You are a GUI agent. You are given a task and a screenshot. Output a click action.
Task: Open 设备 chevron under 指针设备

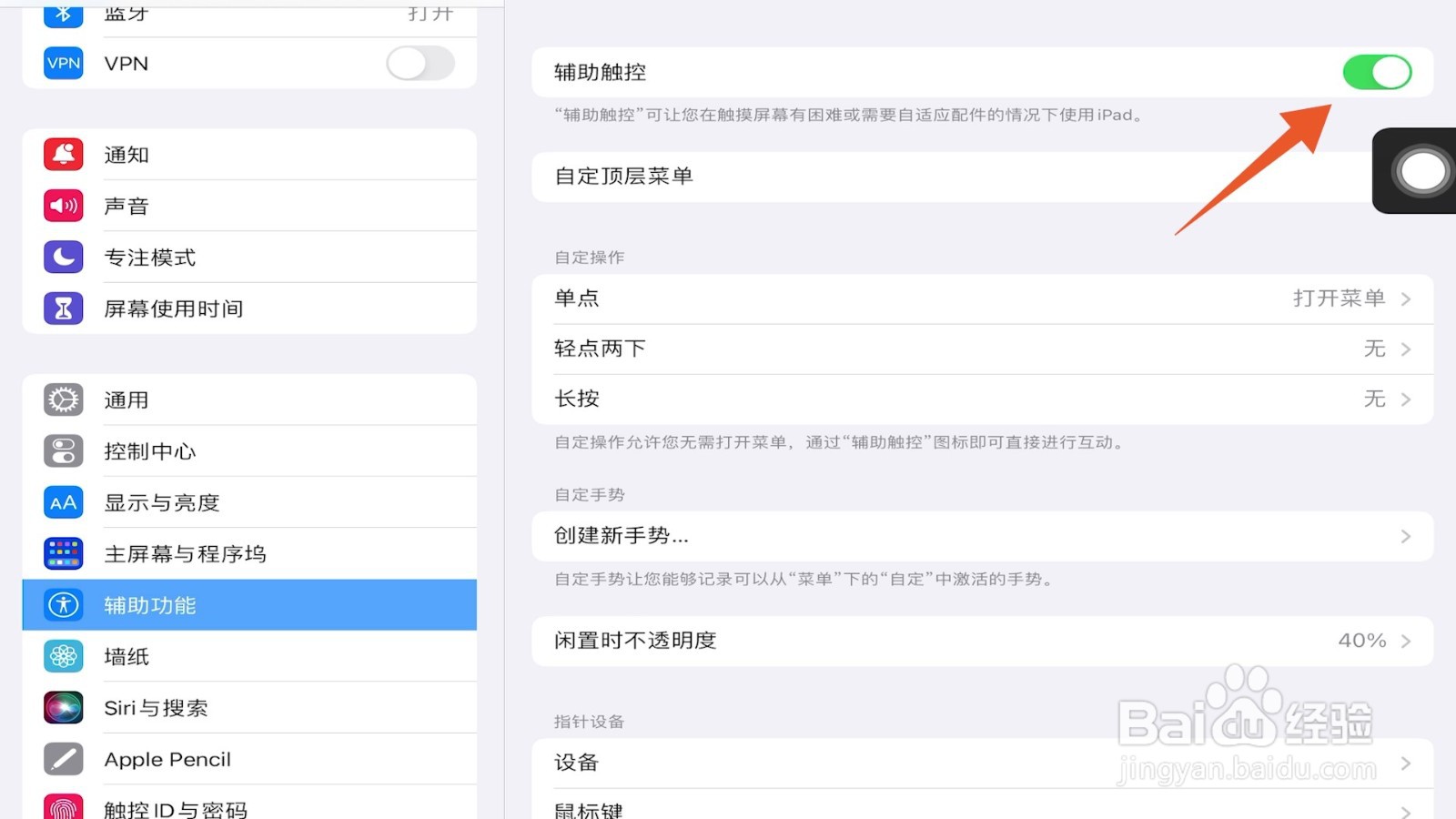1406,763
